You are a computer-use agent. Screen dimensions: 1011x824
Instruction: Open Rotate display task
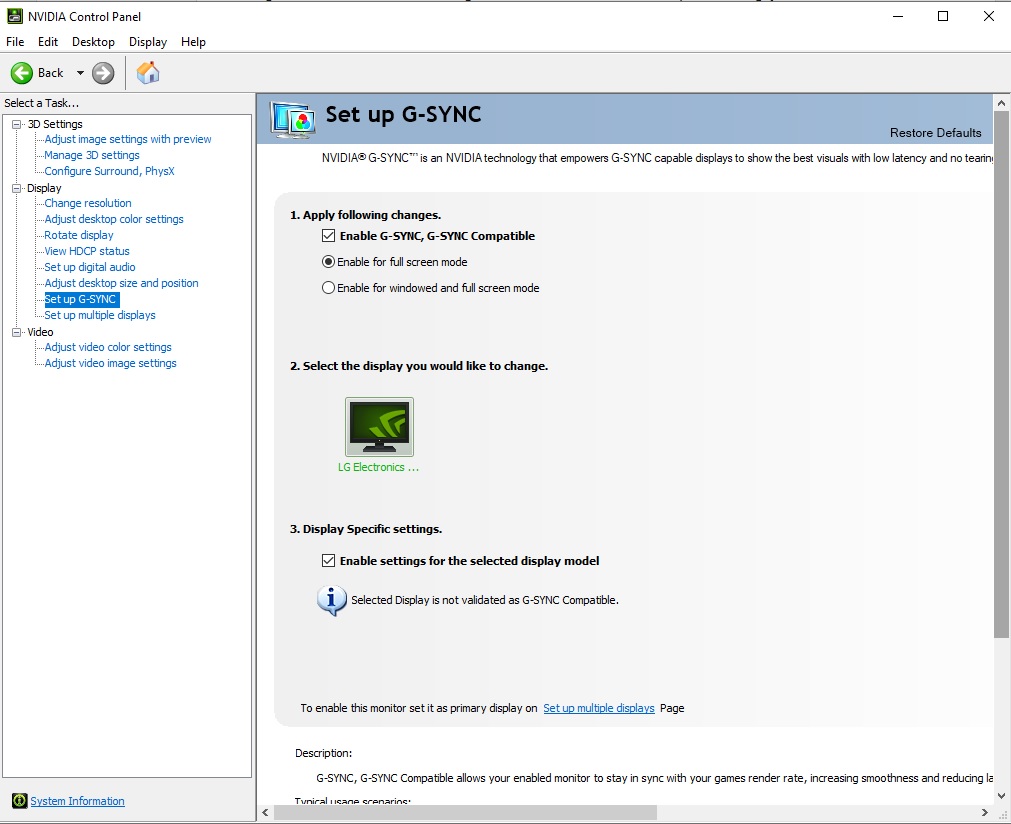pos(79,235)
